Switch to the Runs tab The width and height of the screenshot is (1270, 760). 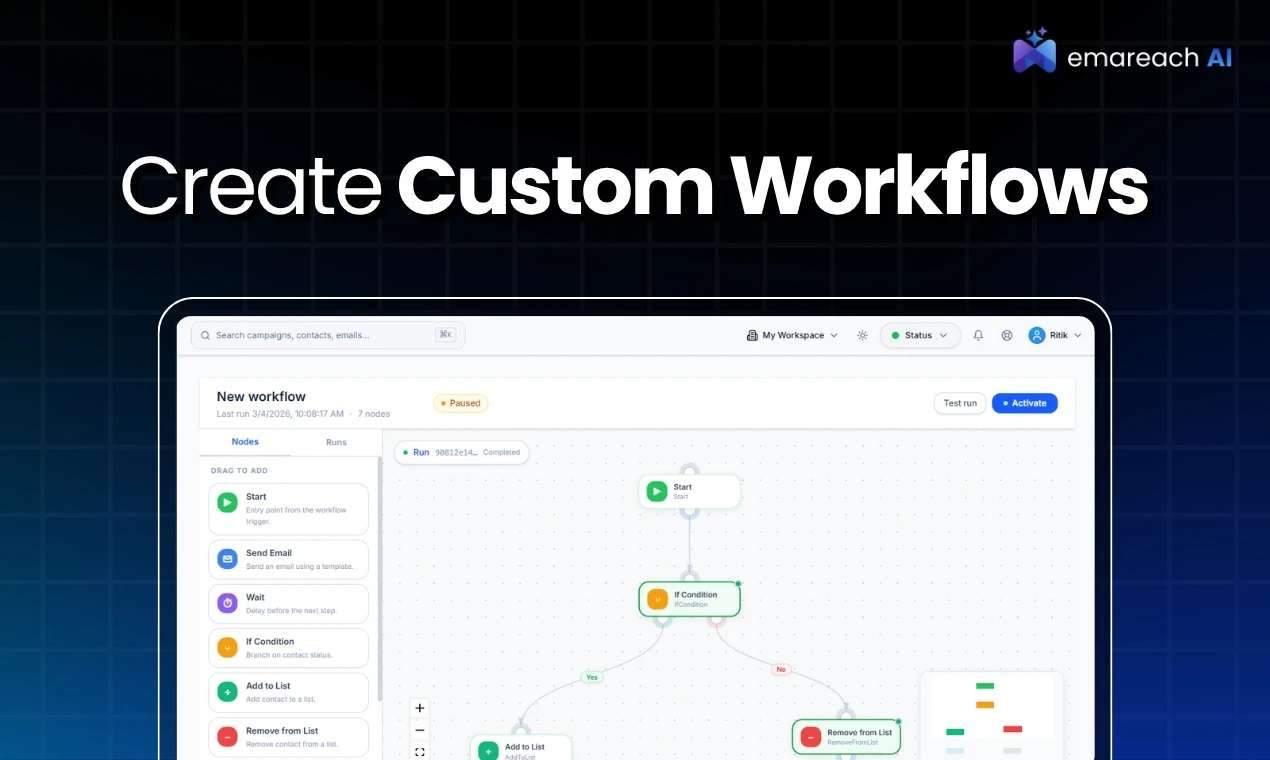[336, 442]
